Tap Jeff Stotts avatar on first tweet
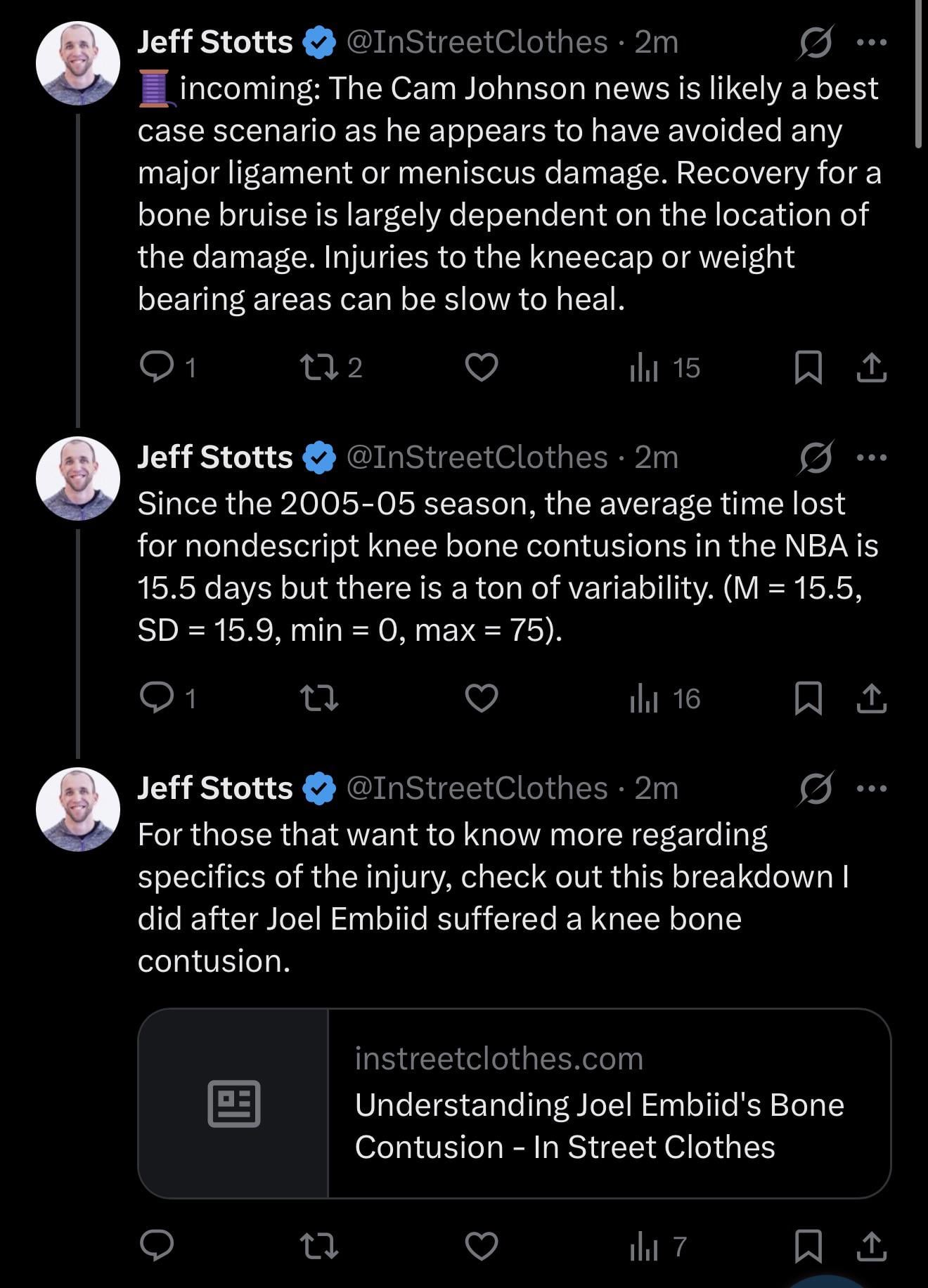928x1288 pixels. pyautogui.click(x=78, y=63)
